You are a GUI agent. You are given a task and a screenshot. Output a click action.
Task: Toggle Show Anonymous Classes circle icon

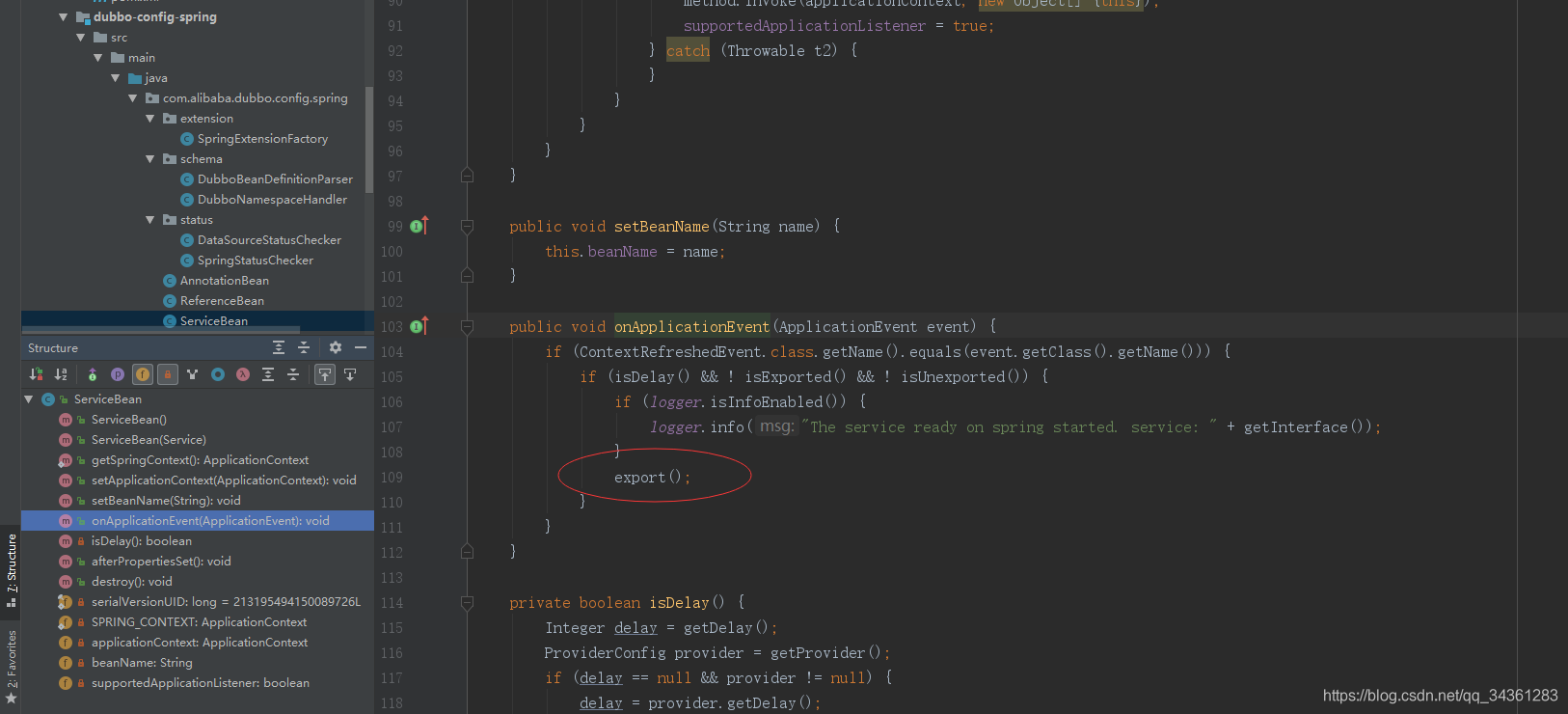(218, 374)
